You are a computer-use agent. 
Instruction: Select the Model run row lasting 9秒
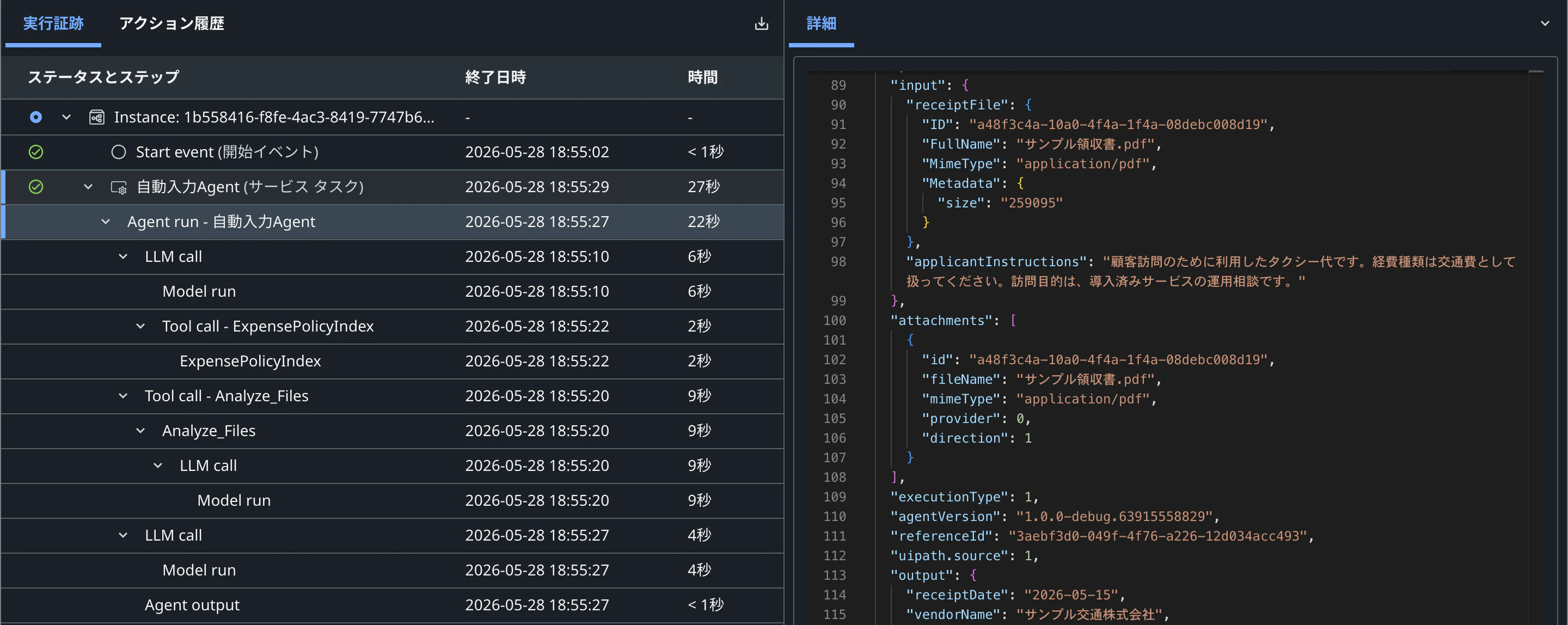click(392, 501)
